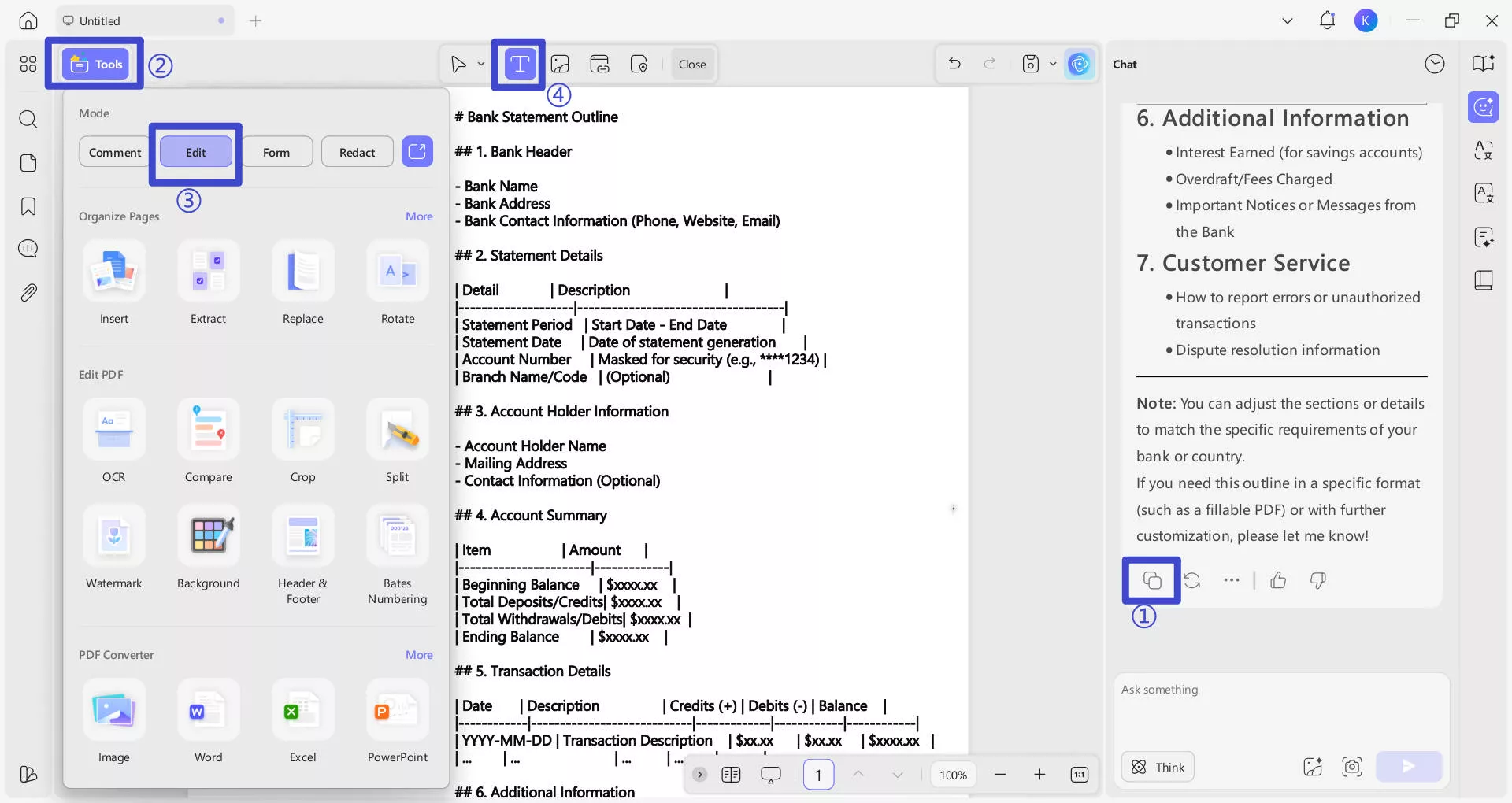Expand the select tool dropdown arrow
Image resolution: width=1512 pixels, height=803 pixels.
[480, 64]
